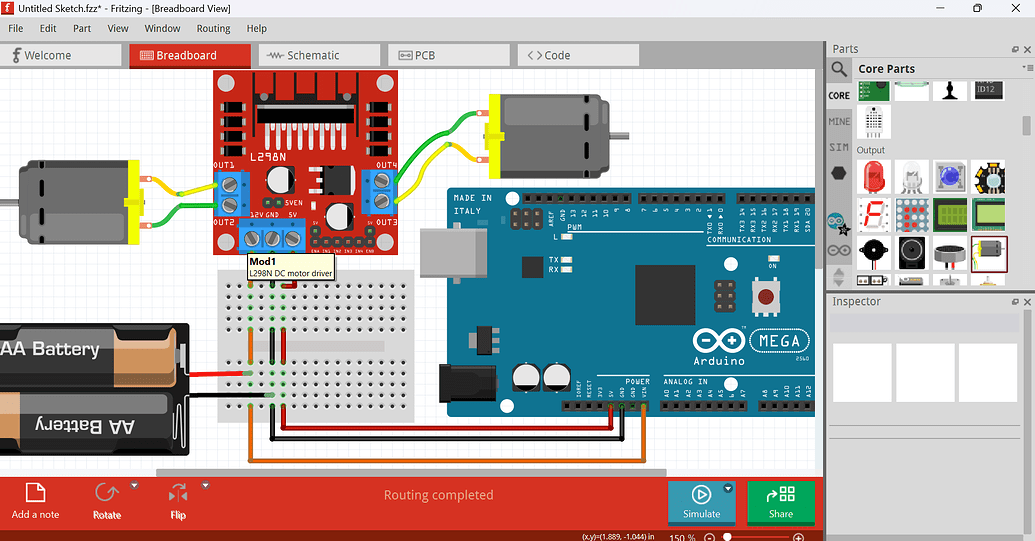This screenshot has height=541, width=1035.
Task: Open the View menu
Action: tap(117, 28)
